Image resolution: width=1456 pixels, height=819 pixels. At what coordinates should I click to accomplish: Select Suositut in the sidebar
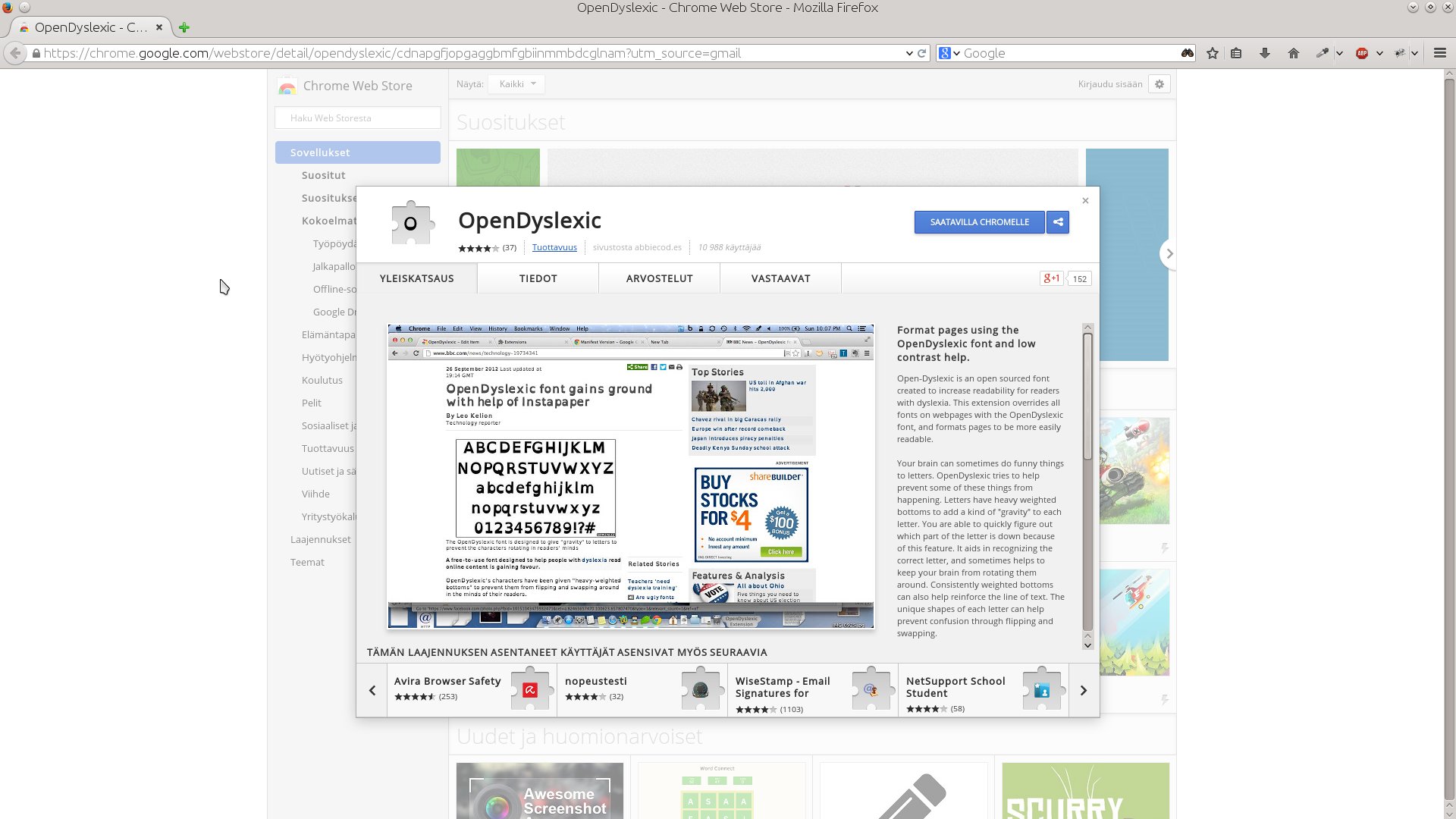point(324,175)
